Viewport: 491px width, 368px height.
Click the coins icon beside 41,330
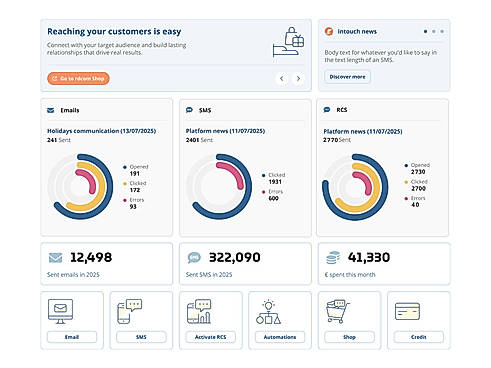tap(333, 258)
